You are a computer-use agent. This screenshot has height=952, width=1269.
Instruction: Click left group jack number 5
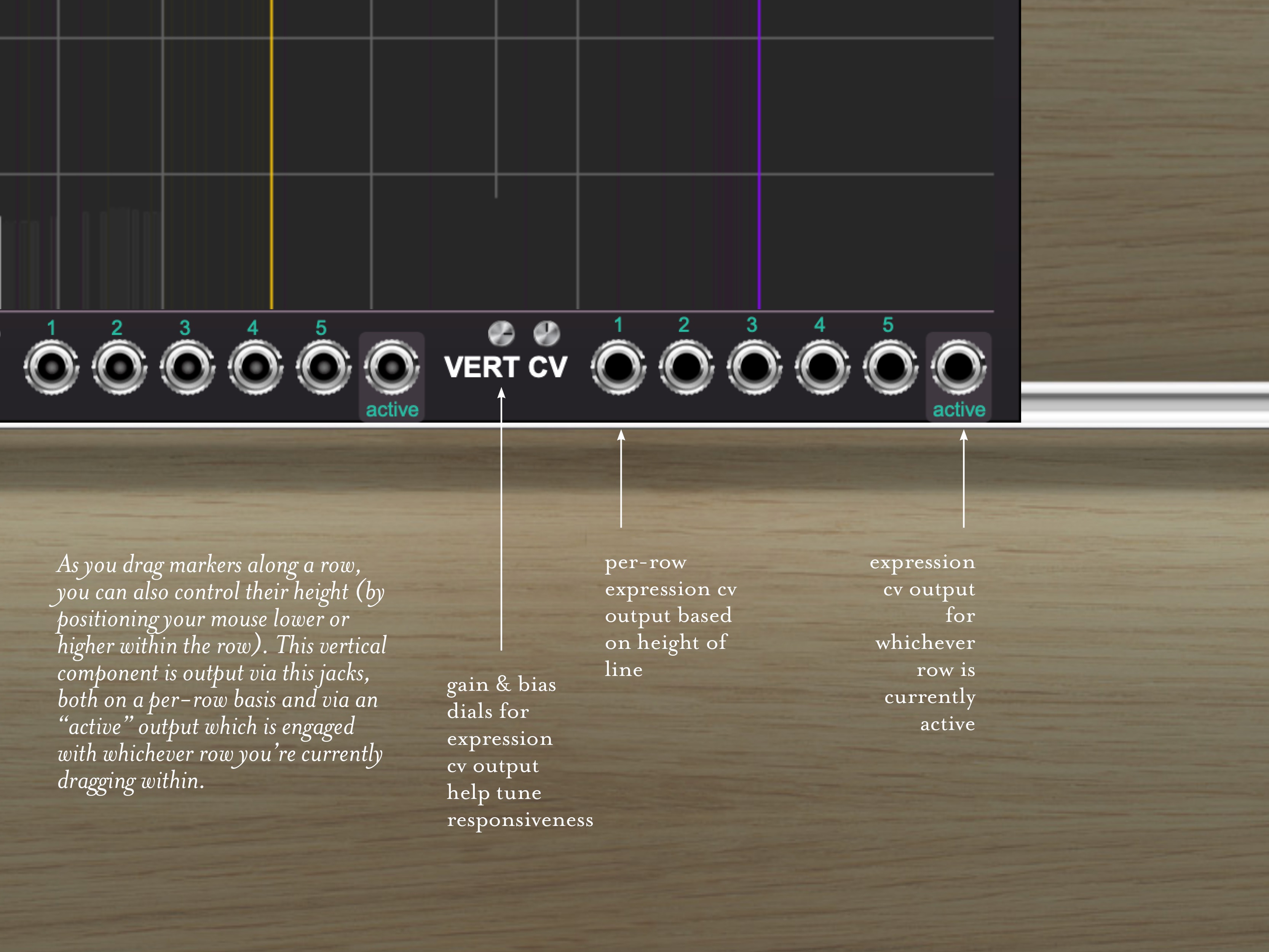point(324,367)
